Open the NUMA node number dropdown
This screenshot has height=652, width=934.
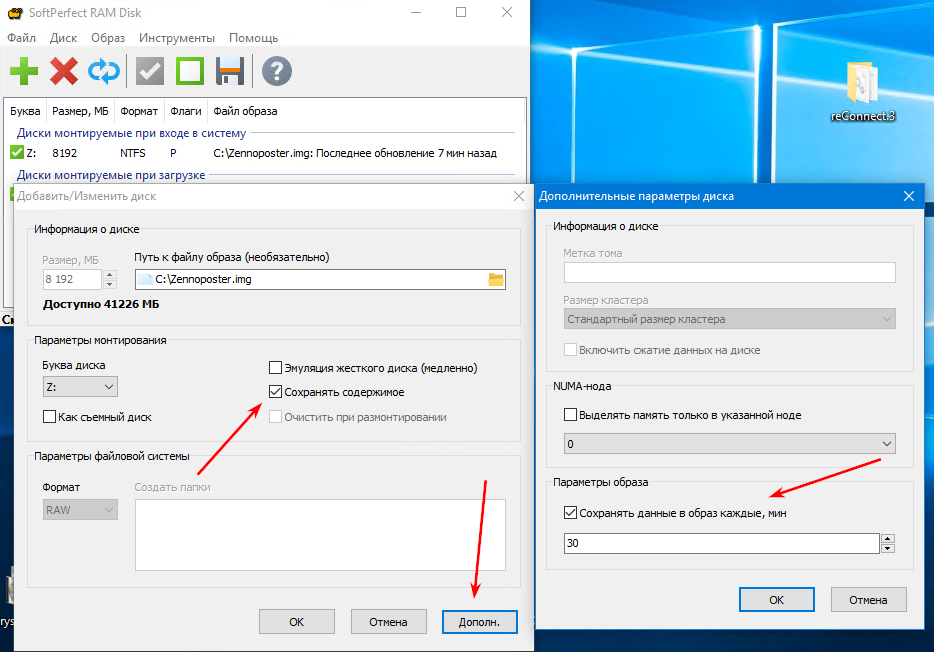[x=729, y=444]
